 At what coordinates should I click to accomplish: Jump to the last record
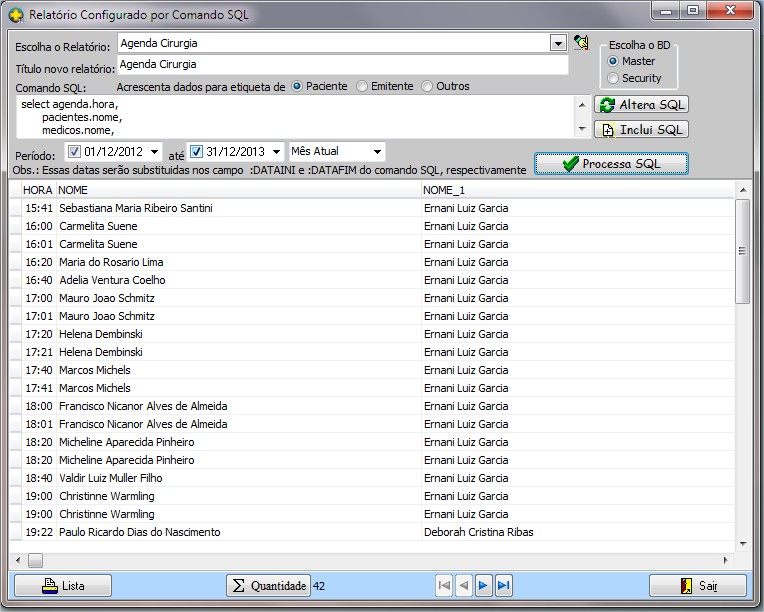coord(504,585)
